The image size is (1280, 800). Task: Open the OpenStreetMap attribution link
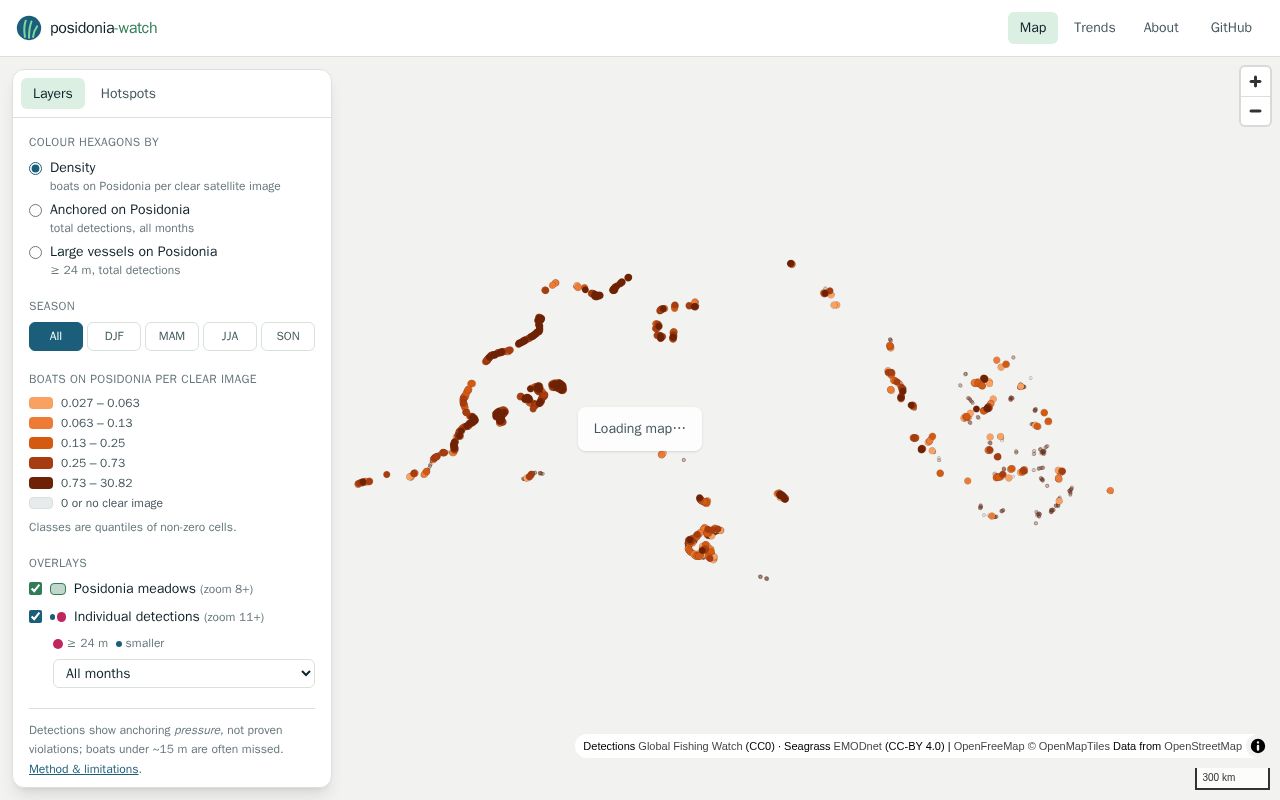click(1203, 746)
